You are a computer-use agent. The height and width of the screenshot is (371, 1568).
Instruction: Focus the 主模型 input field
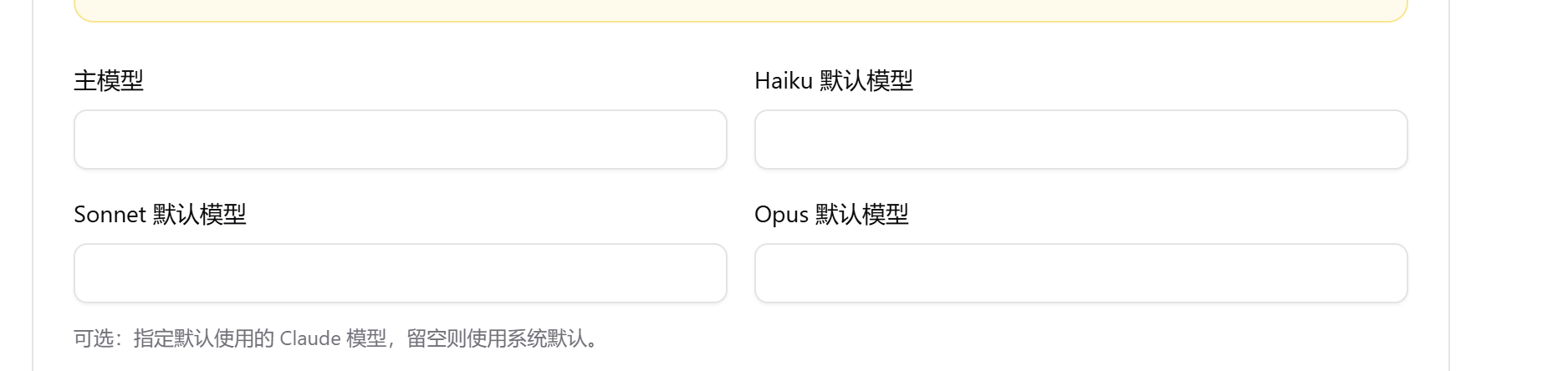[x=400, y=140]
